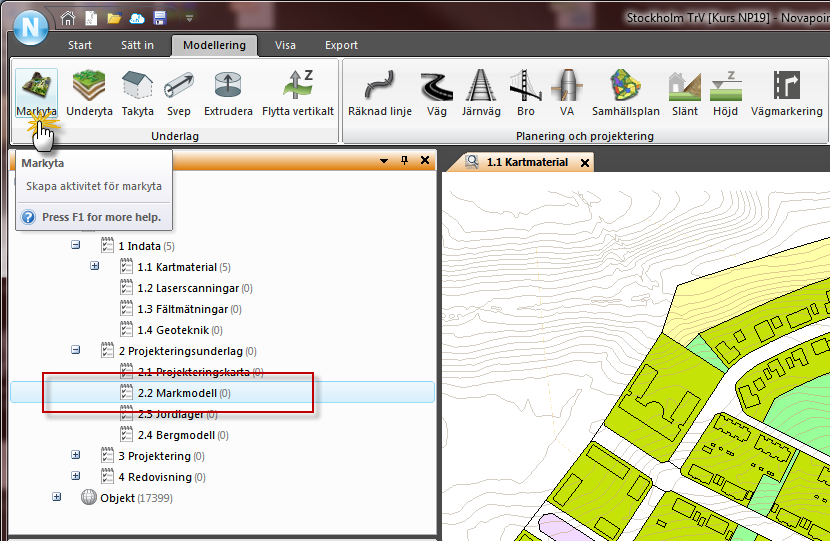
Task: Save using the floppy disk icon
Action: point(160,19)
